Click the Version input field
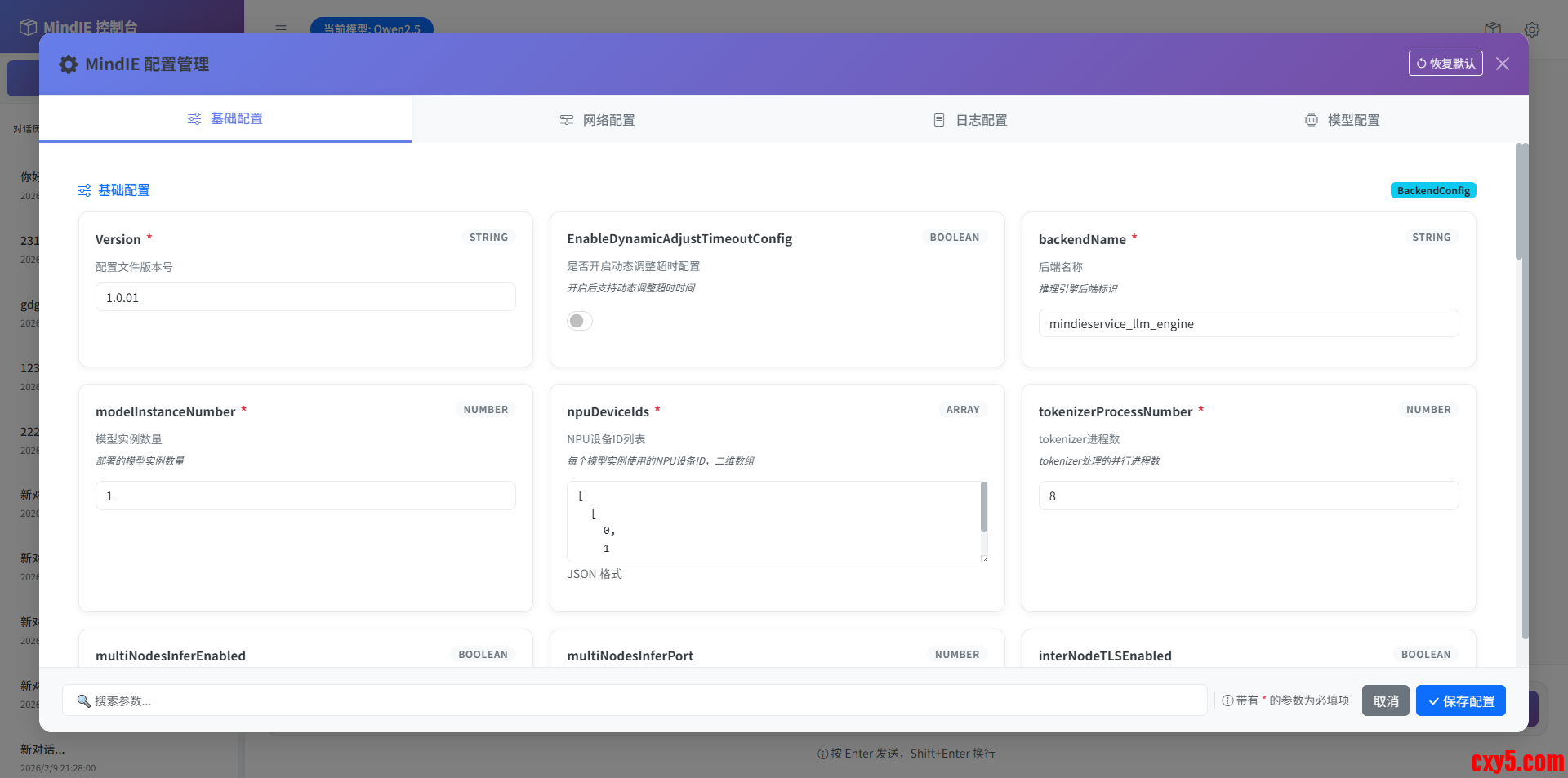Screen dimensions: 1568x778 click(305, 297)
